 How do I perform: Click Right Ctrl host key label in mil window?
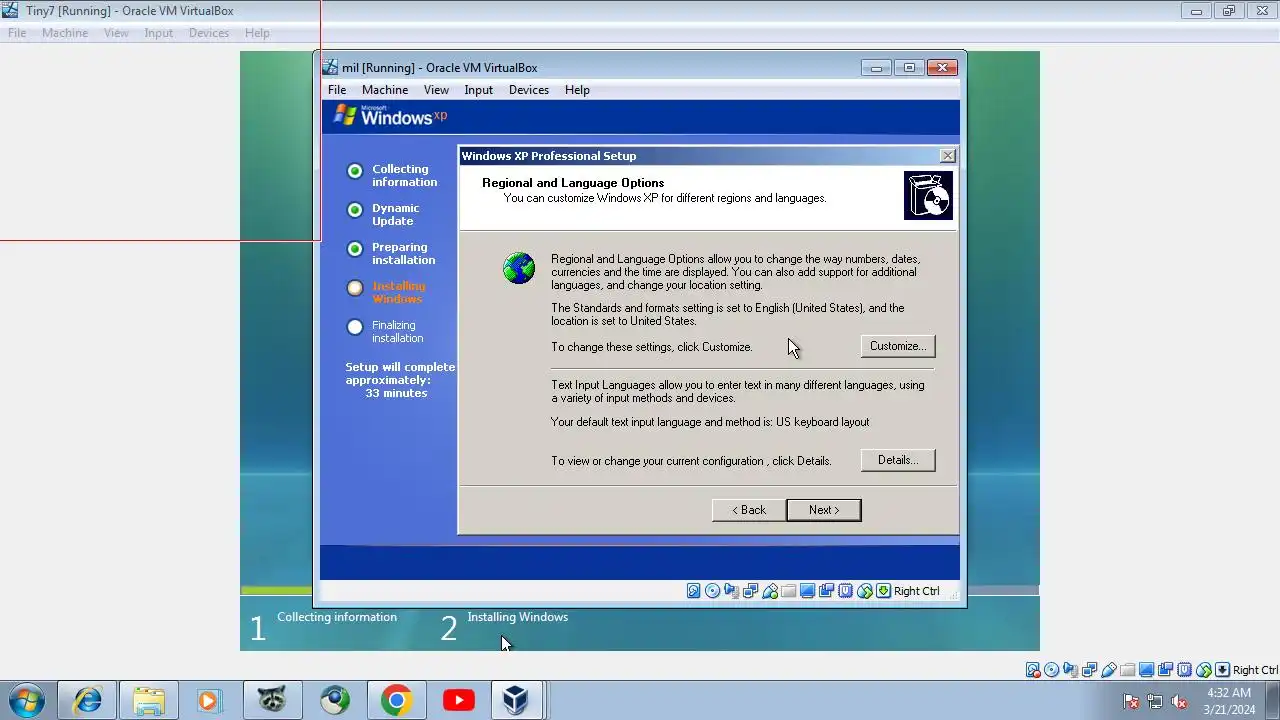[917, 591]
